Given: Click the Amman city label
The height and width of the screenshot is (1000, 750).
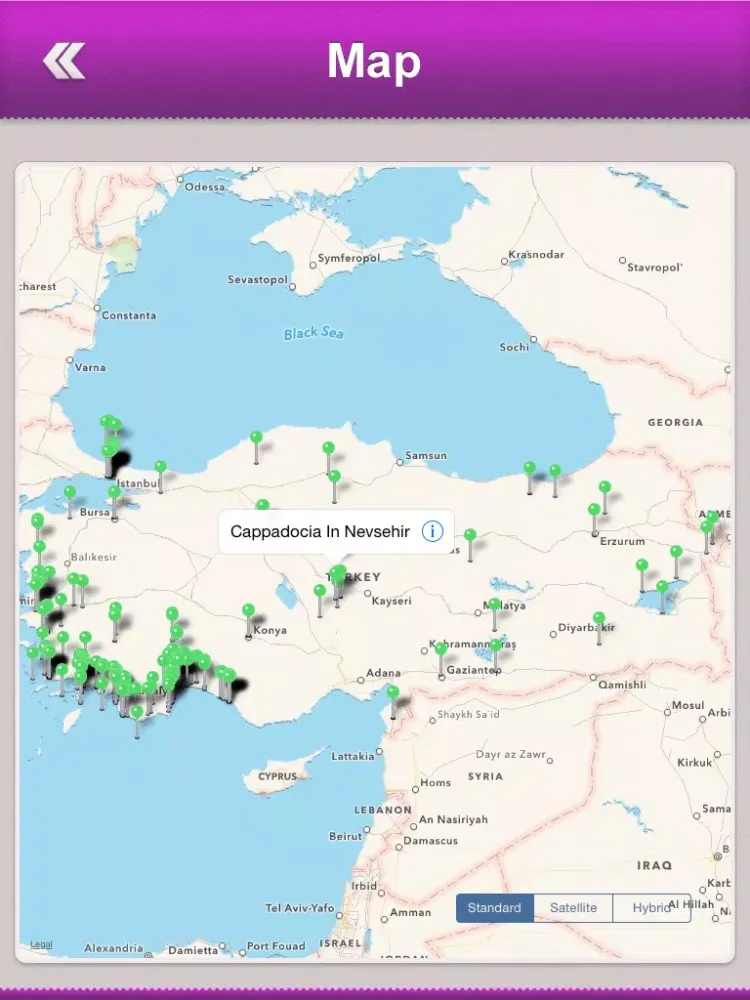Looking at the screenshot, I should 410,913.
